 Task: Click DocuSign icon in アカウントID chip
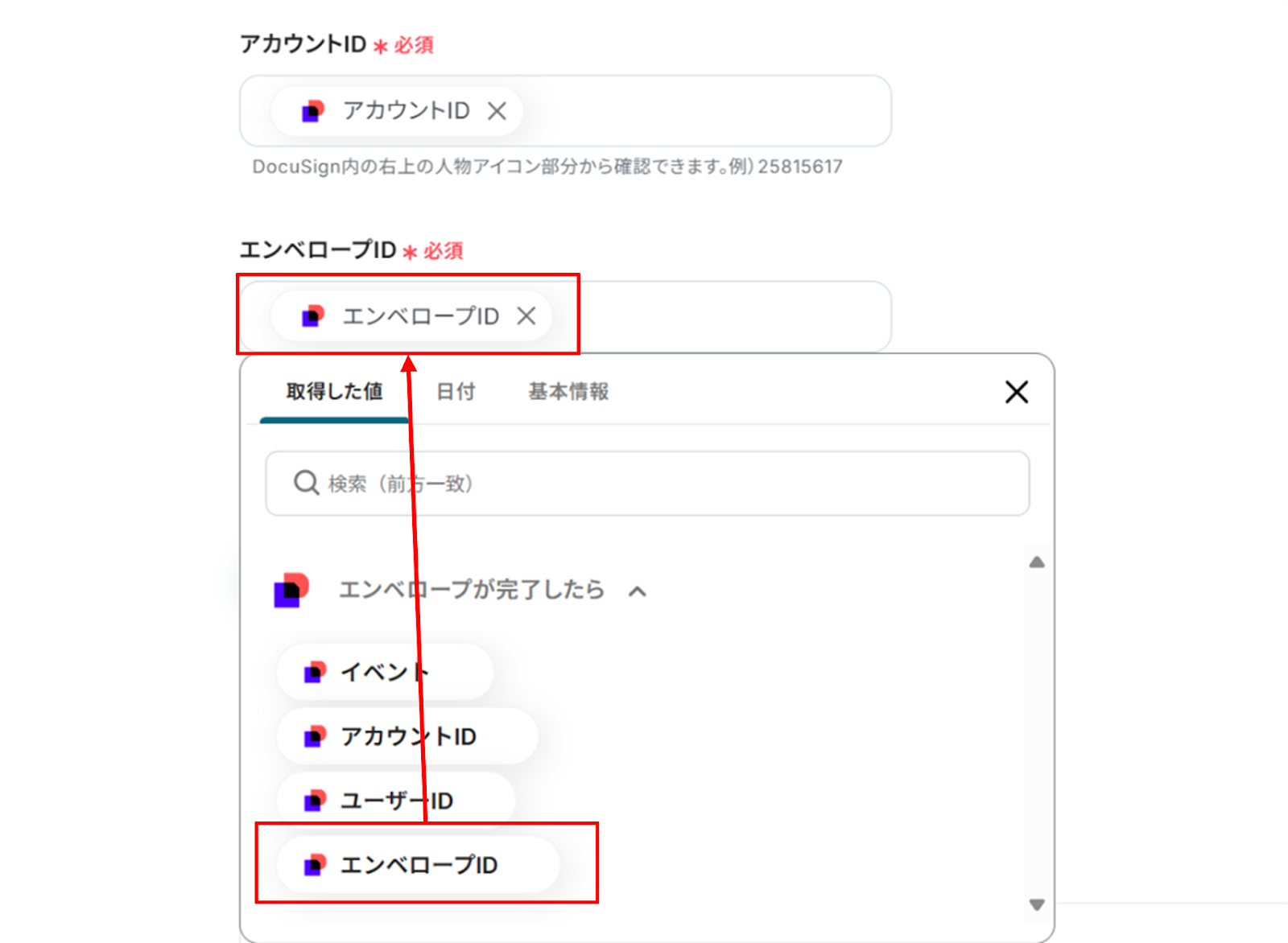[x=312, y=111]
